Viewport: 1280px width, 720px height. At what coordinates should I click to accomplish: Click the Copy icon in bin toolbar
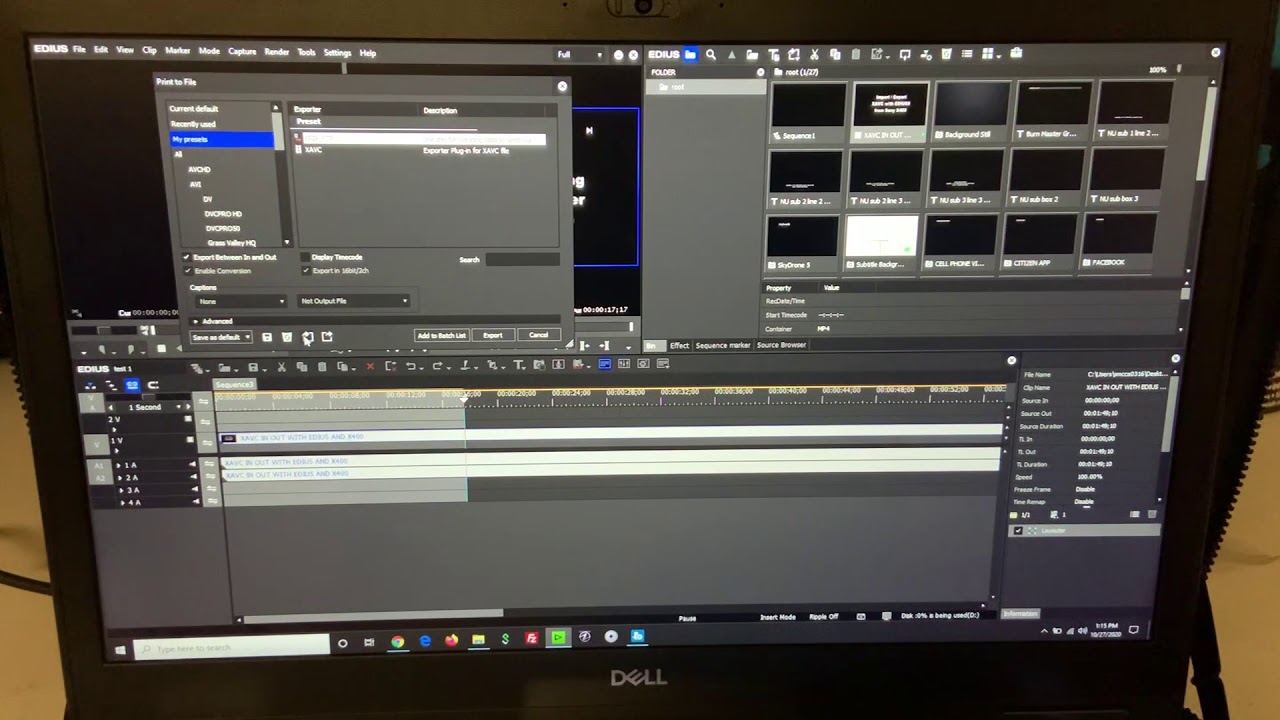pyautogui.click(x=835, y=54)
